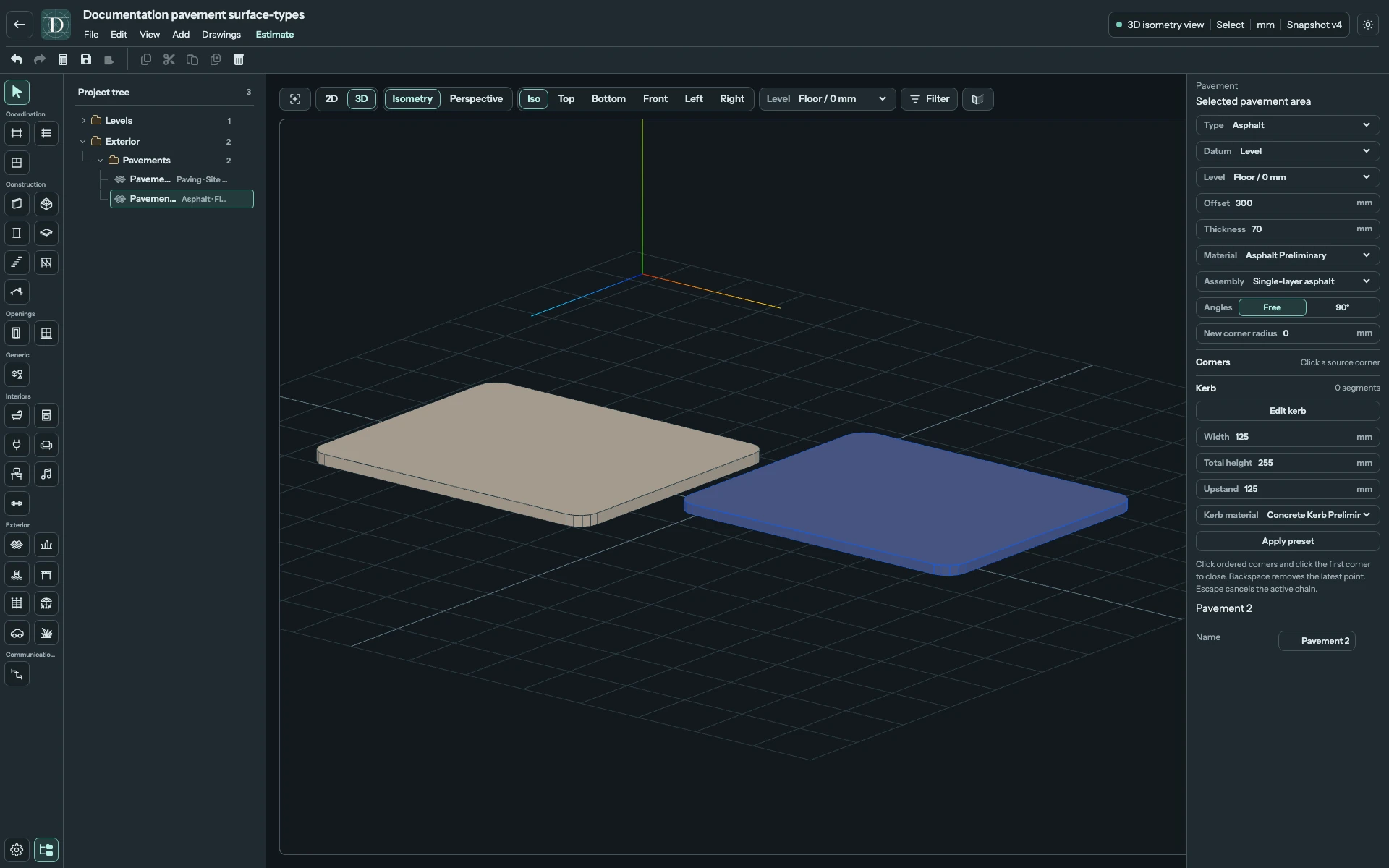This screenshot has width=1389, height=868.
Task: Set Angles to 90°
Action: (x=1342, y=307)
